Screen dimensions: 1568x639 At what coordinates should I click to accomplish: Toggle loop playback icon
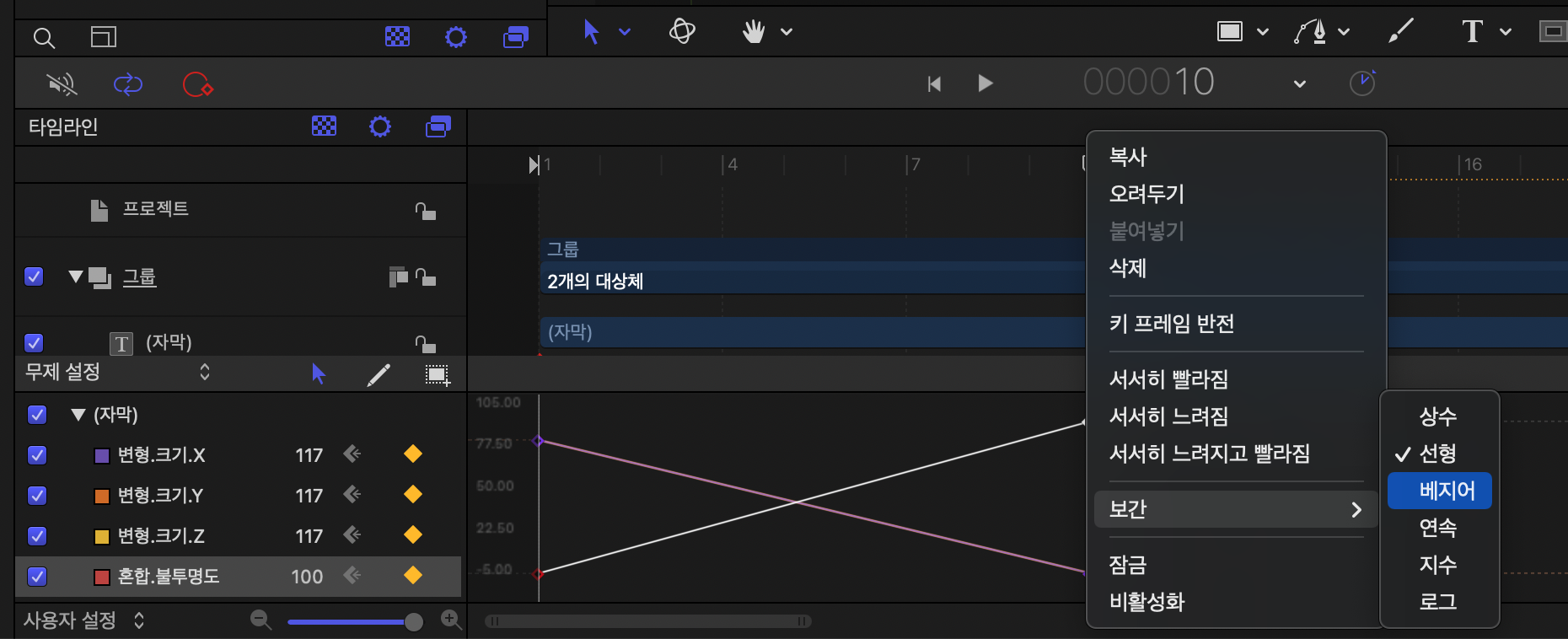coord(128,83)
